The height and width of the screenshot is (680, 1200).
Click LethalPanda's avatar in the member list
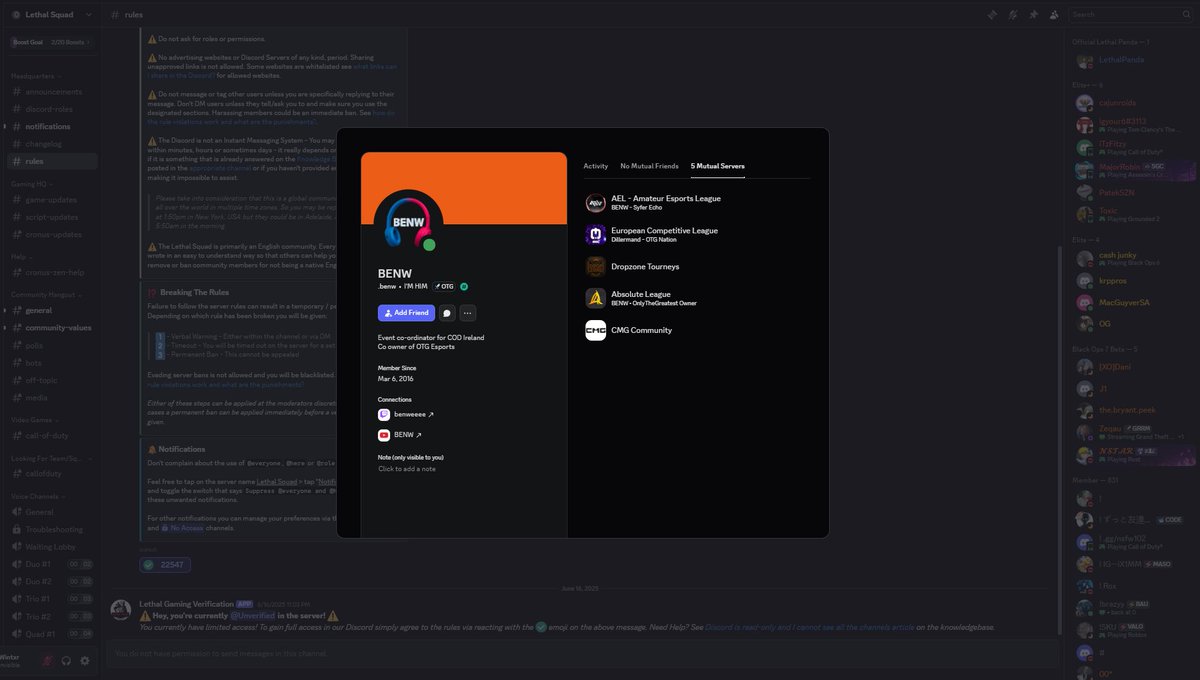pyautogui.click(x=1084, y=60)
